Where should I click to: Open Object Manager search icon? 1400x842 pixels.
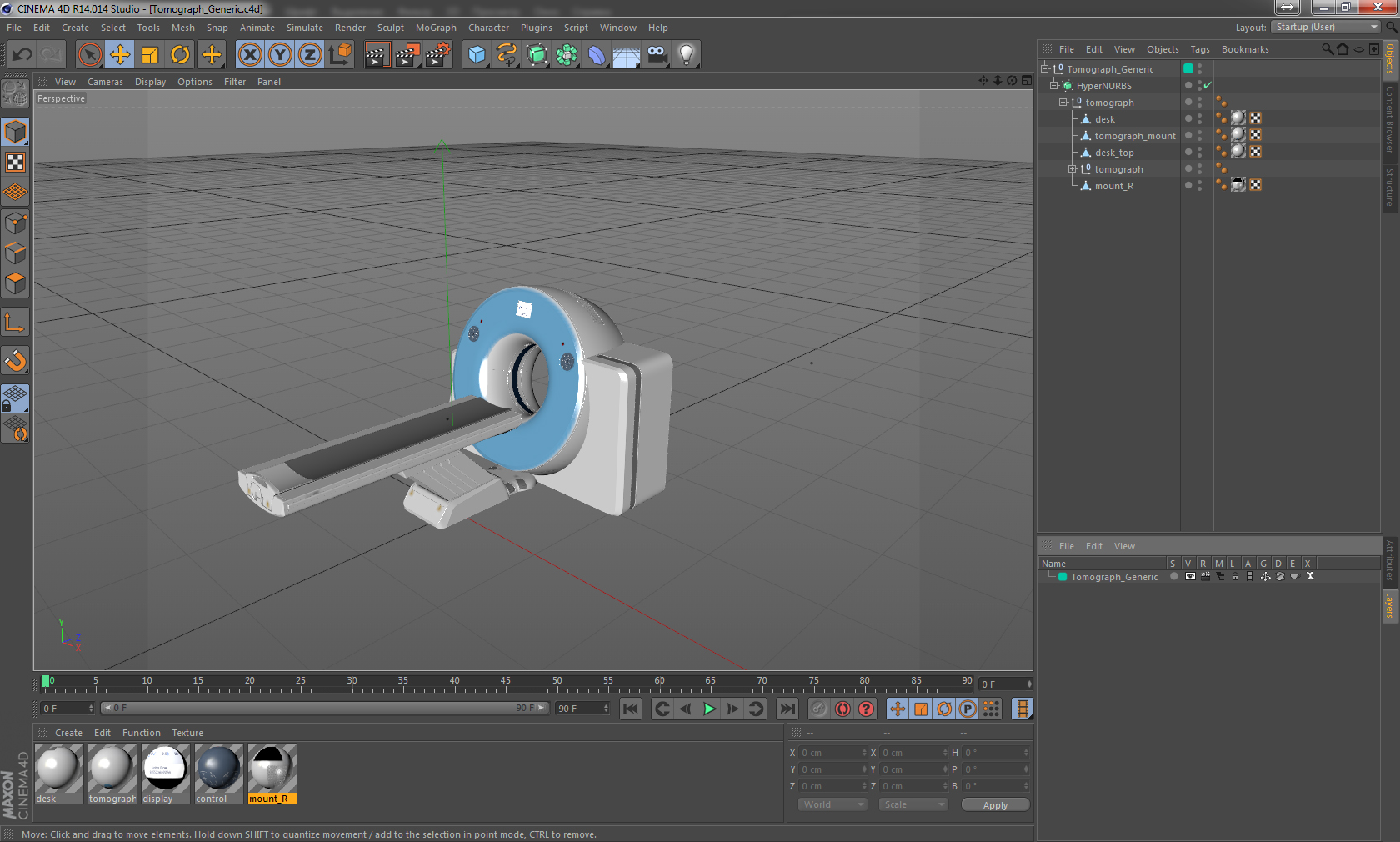[x=1327, y=49]
